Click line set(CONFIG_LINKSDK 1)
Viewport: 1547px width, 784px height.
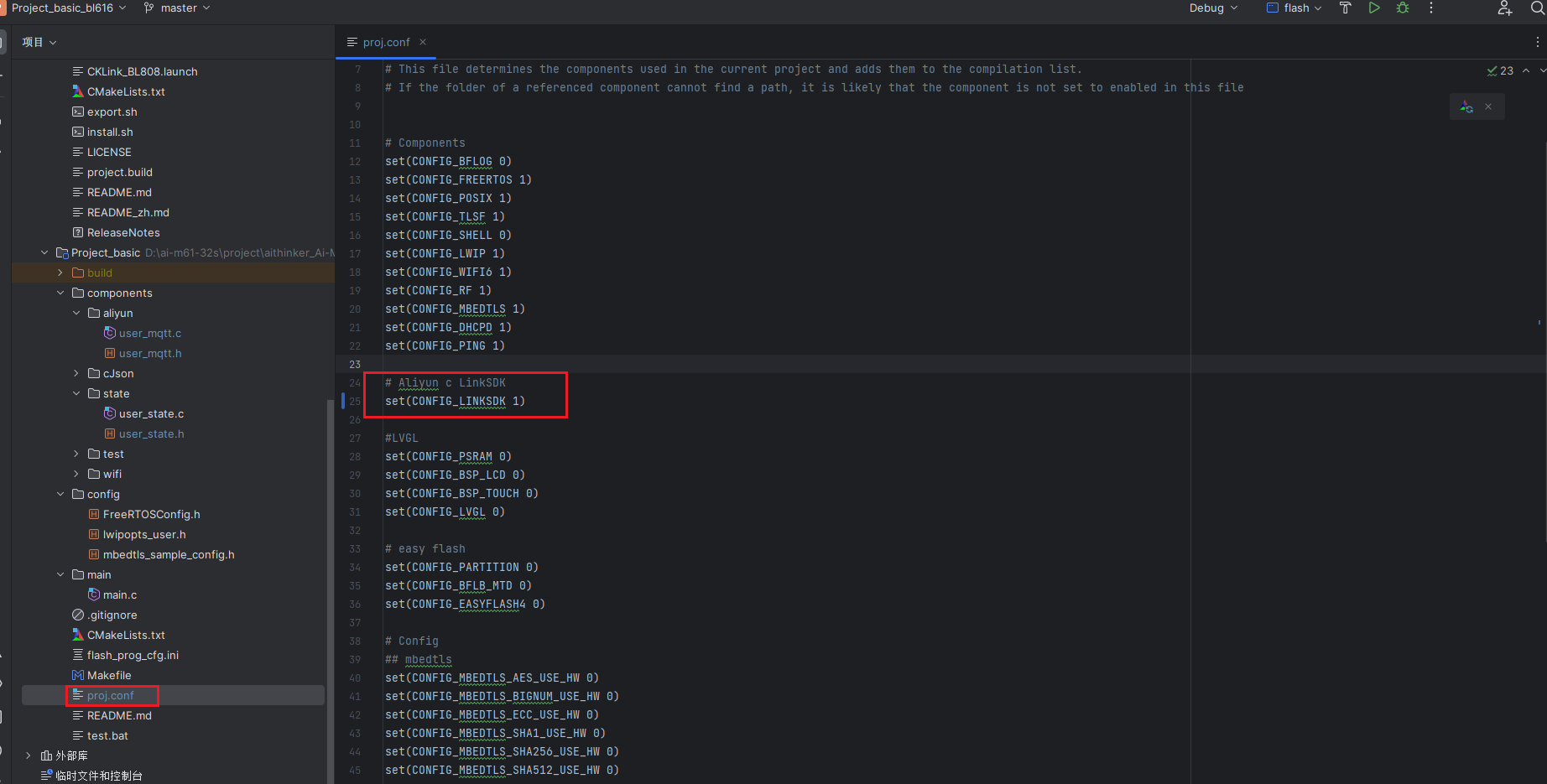[455, 401]
